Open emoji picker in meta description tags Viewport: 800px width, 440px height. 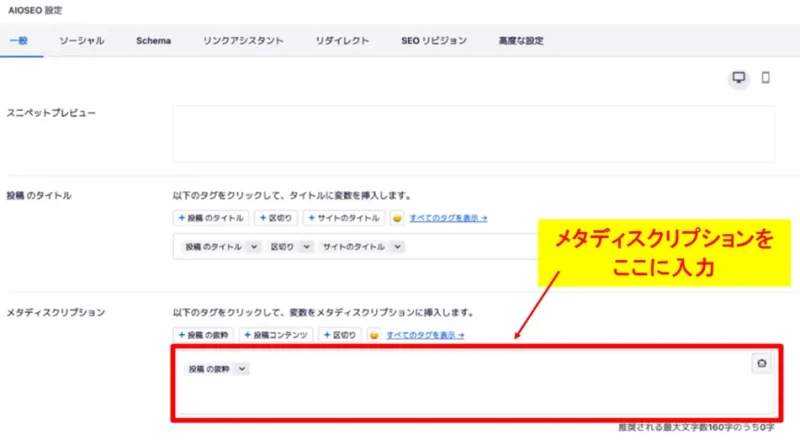tap(374, 335)
